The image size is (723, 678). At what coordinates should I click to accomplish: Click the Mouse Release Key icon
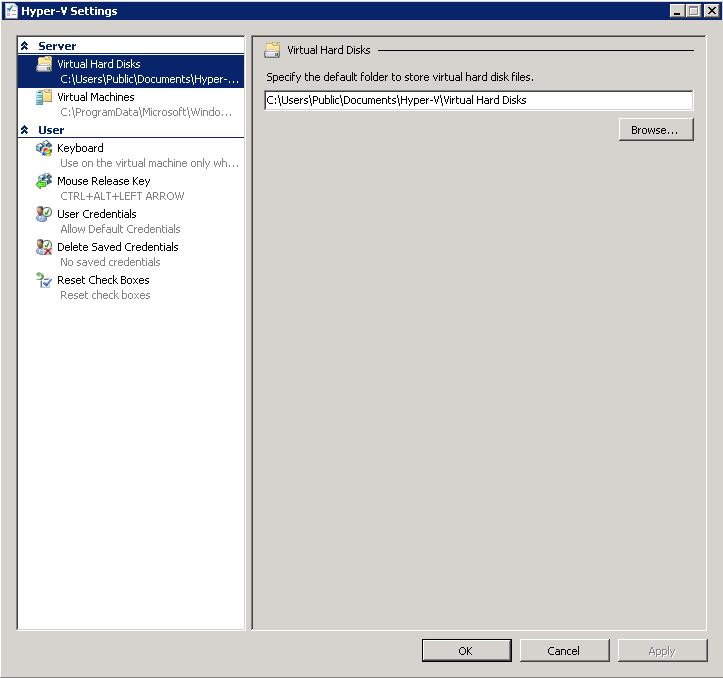[44, 181]
